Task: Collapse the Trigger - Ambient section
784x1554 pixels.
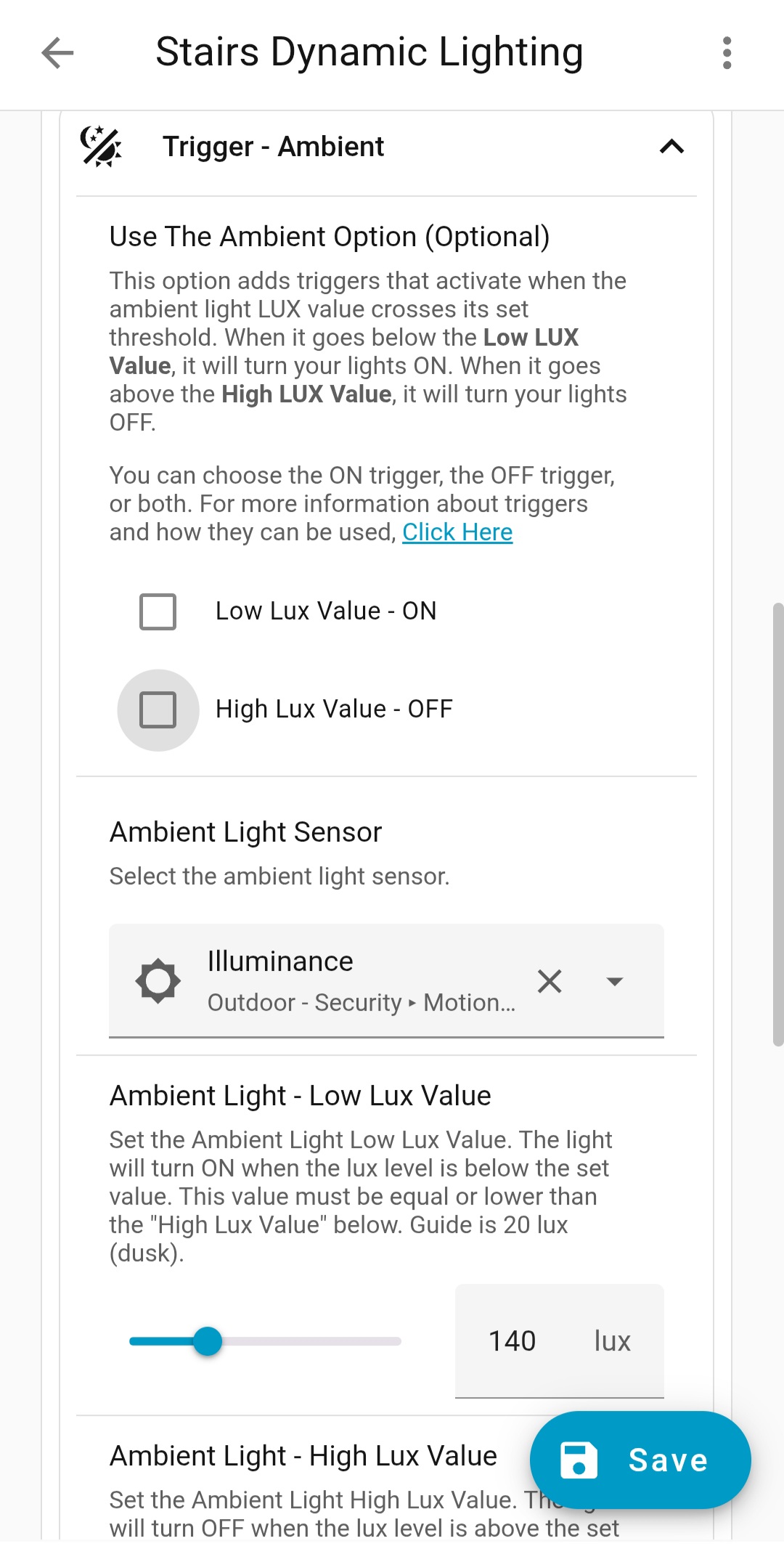Action: tap(671, 147)
